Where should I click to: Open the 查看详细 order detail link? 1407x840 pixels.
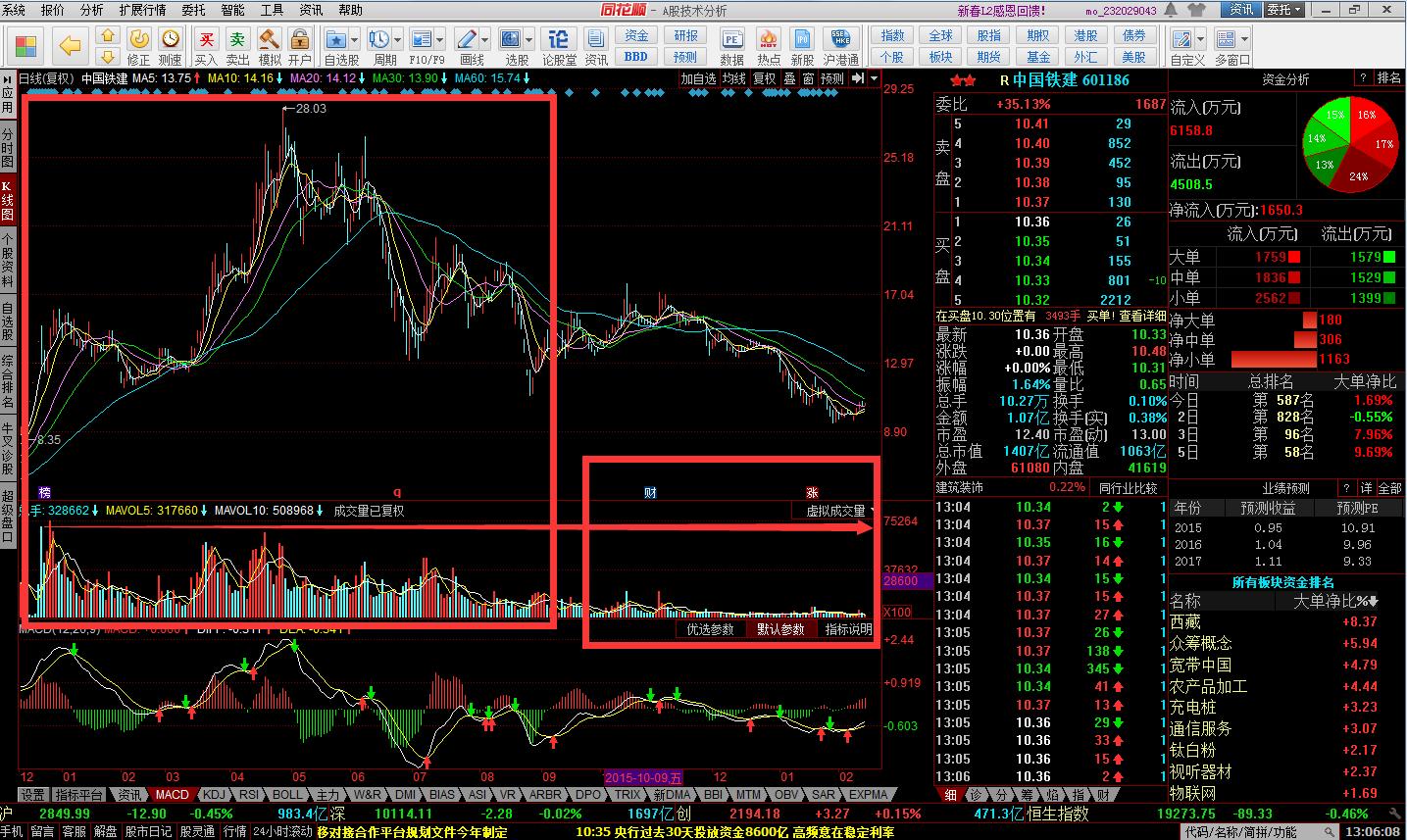[x=1144, y=317]
